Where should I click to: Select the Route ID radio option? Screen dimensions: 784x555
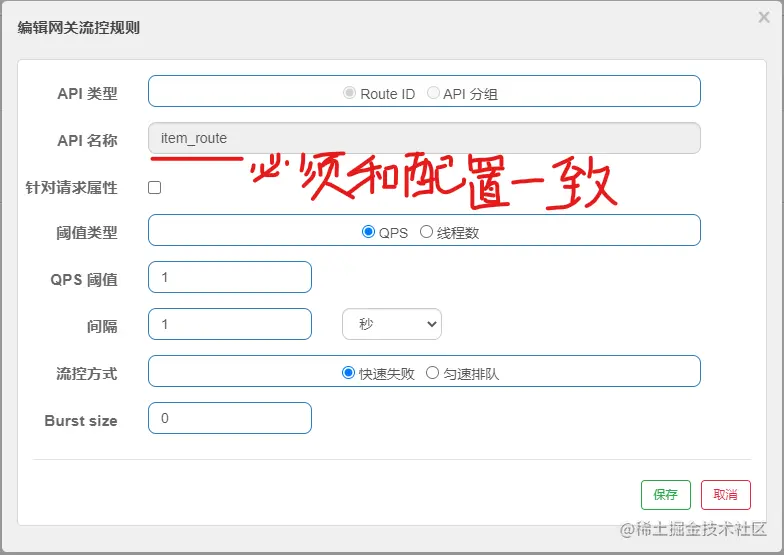click(x=350, y=93)
